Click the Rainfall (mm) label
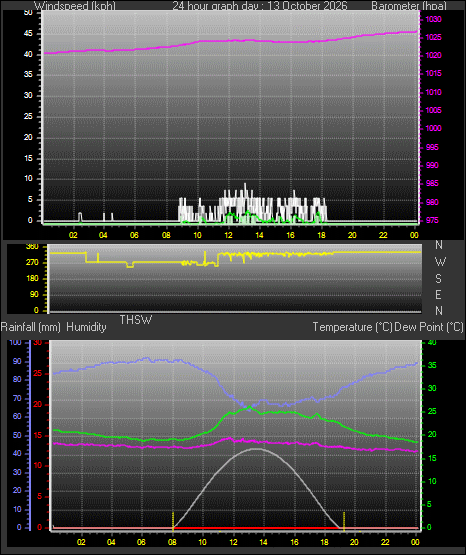 pos(31,327)
